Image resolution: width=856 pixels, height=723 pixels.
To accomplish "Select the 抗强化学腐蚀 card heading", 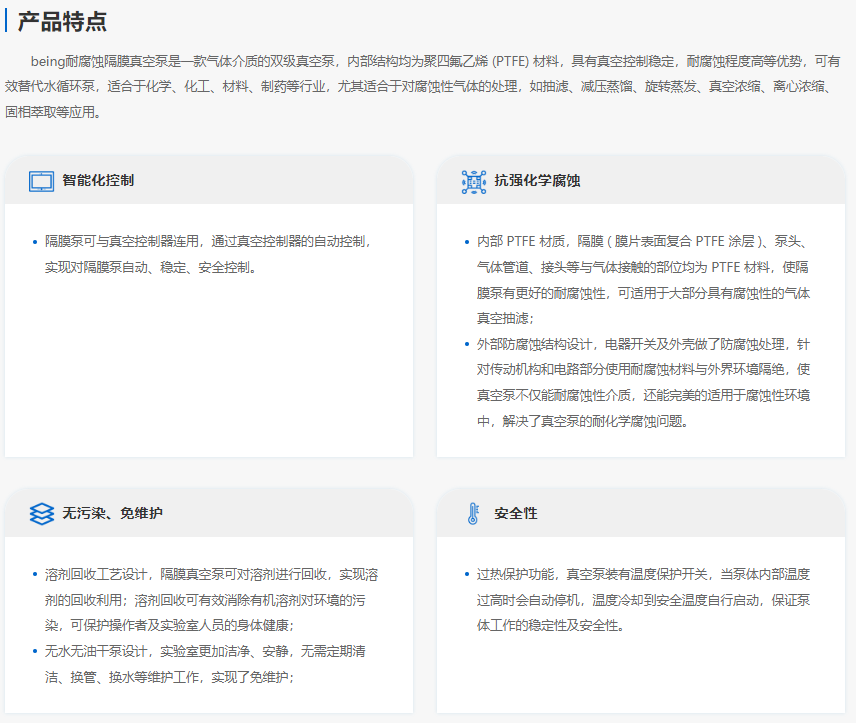I will (x=537, y=181).
